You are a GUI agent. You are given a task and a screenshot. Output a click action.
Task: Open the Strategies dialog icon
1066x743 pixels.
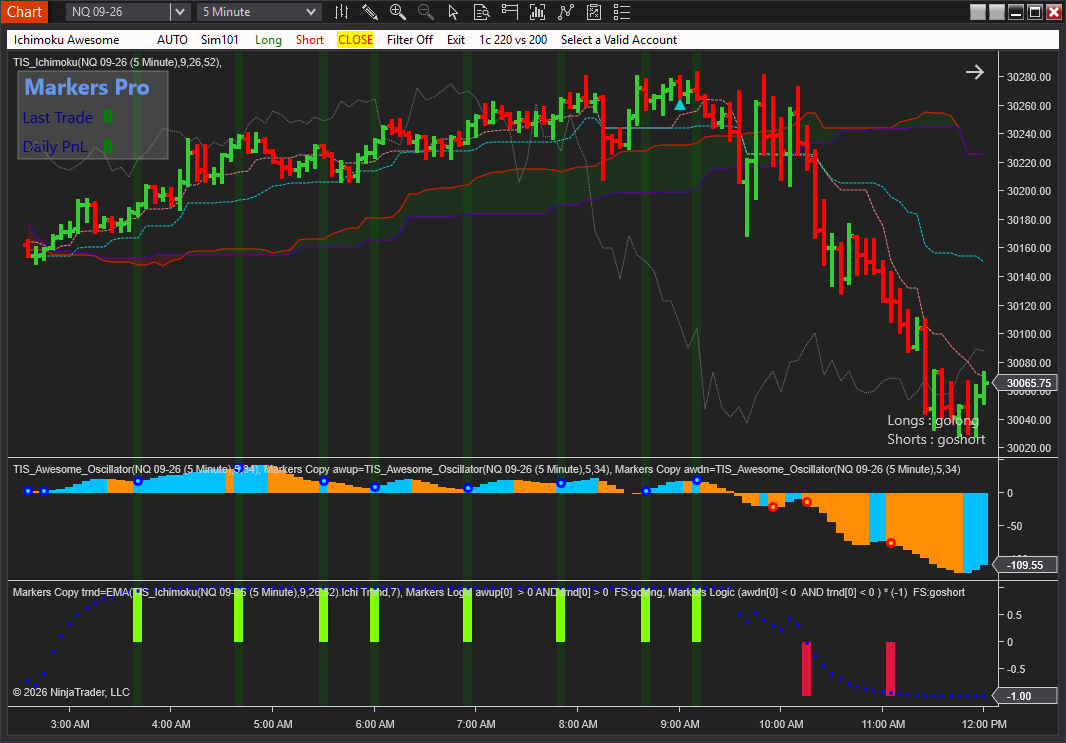[x=594, y=12]
